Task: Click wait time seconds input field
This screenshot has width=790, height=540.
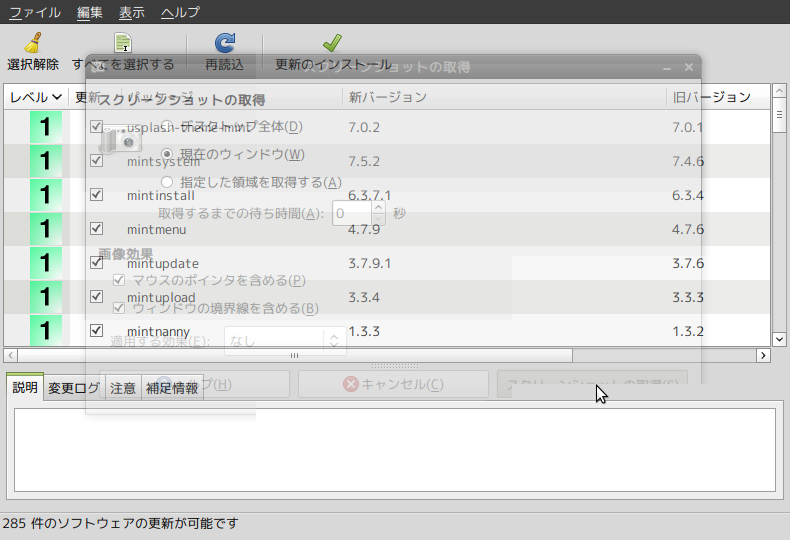Action: tap(352, 214)
